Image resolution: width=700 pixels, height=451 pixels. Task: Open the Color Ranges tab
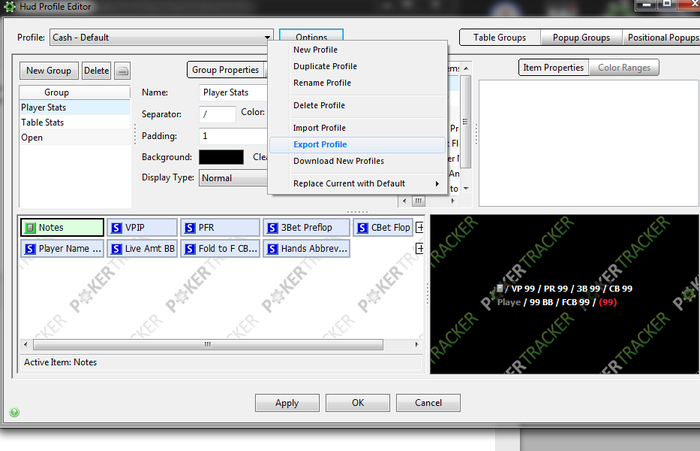click(624, 67)
